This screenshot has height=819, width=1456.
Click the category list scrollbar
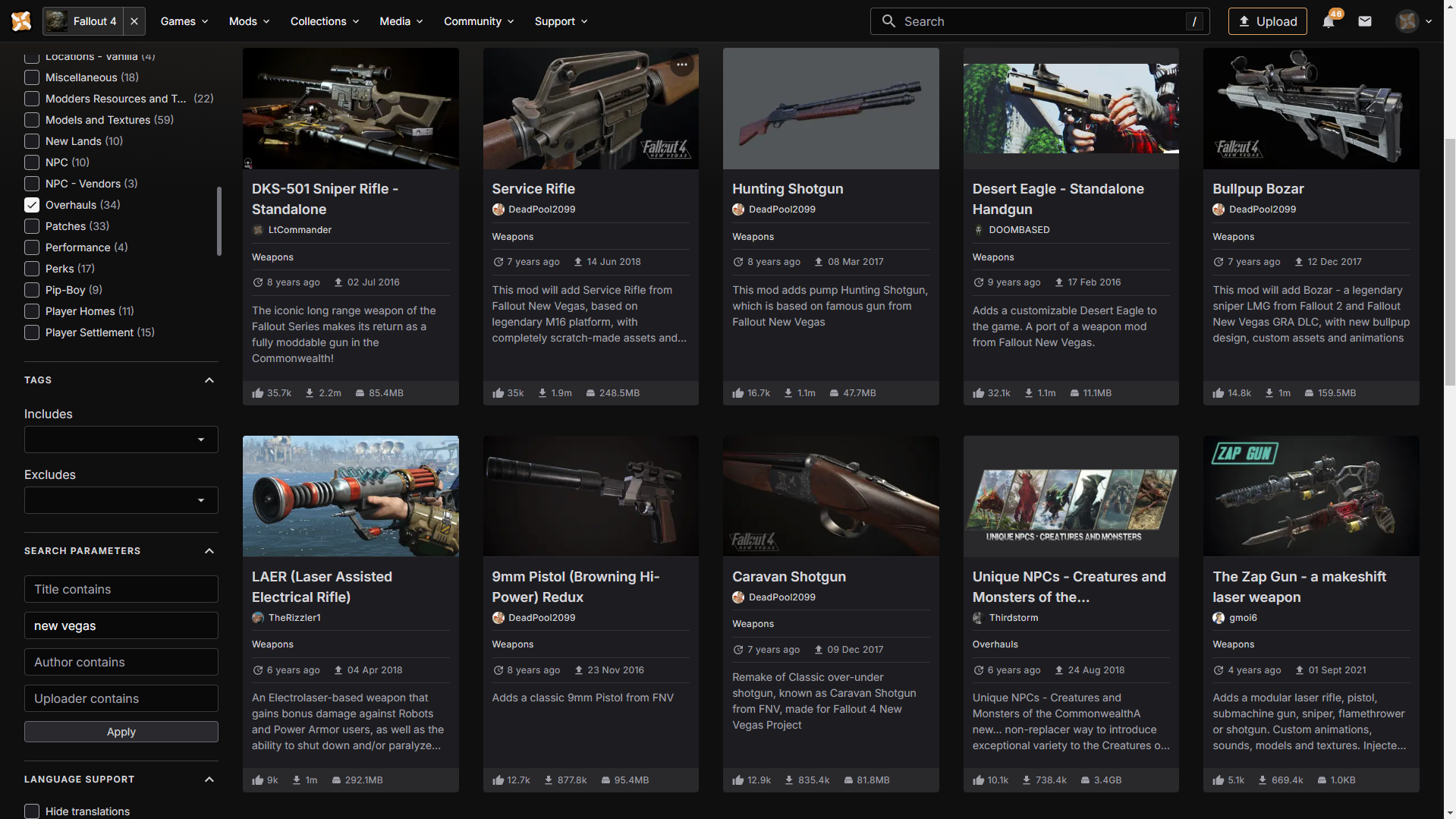click(x=219, y=221)
